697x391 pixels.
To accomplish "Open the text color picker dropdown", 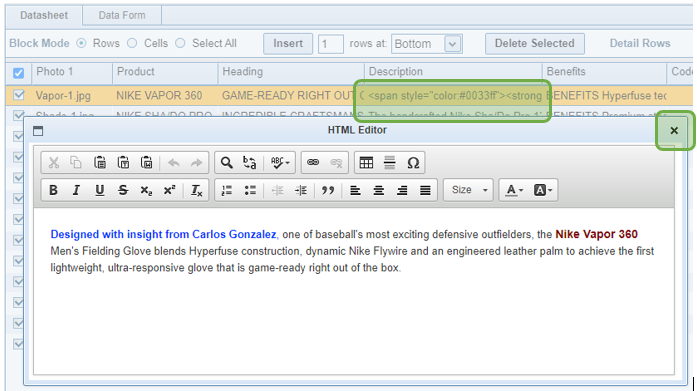I will (x=515, y=190).
